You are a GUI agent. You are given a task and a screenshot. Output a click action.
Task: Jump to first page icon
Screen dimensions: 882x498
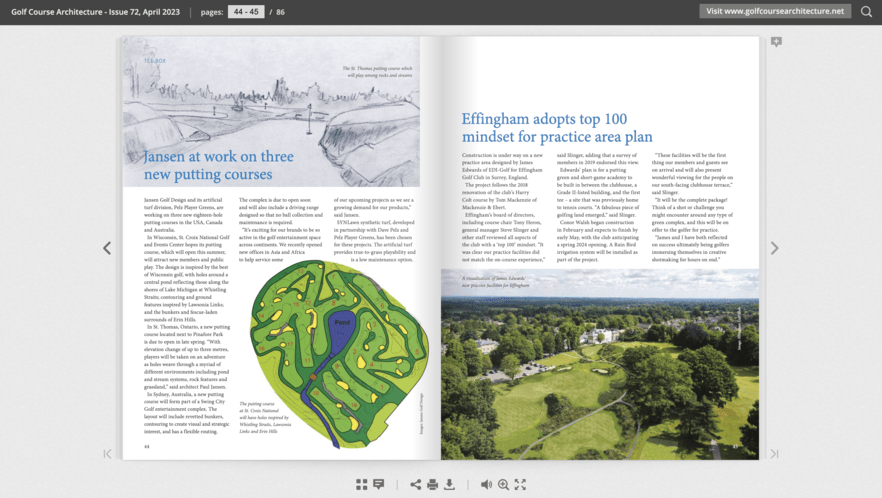[x=107, y=454]
